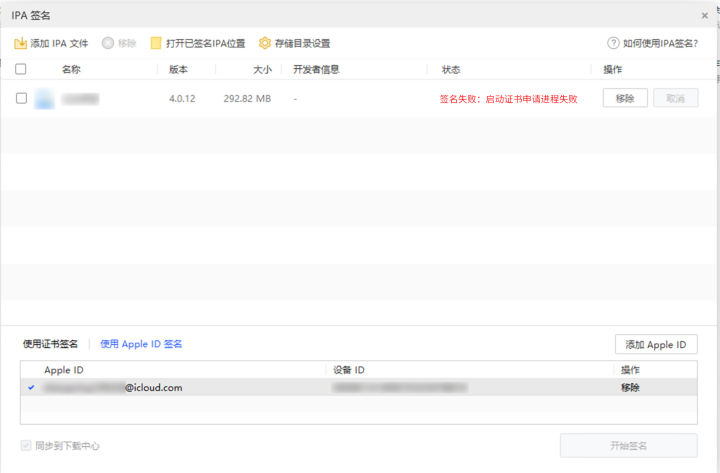Click the size value 292.82 MB
The height and width of the screenshot is (473, 720).
[247, 99]
